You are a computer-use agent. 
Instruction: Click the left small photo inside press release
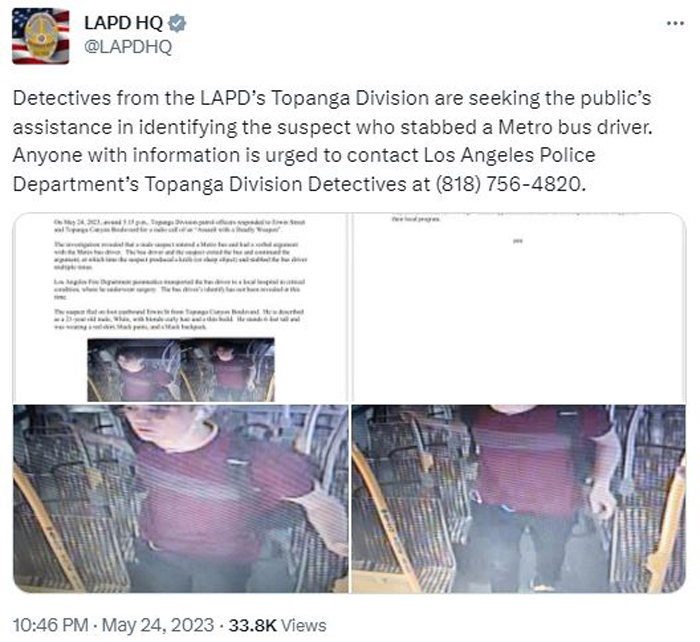click(x=134, y=370)
